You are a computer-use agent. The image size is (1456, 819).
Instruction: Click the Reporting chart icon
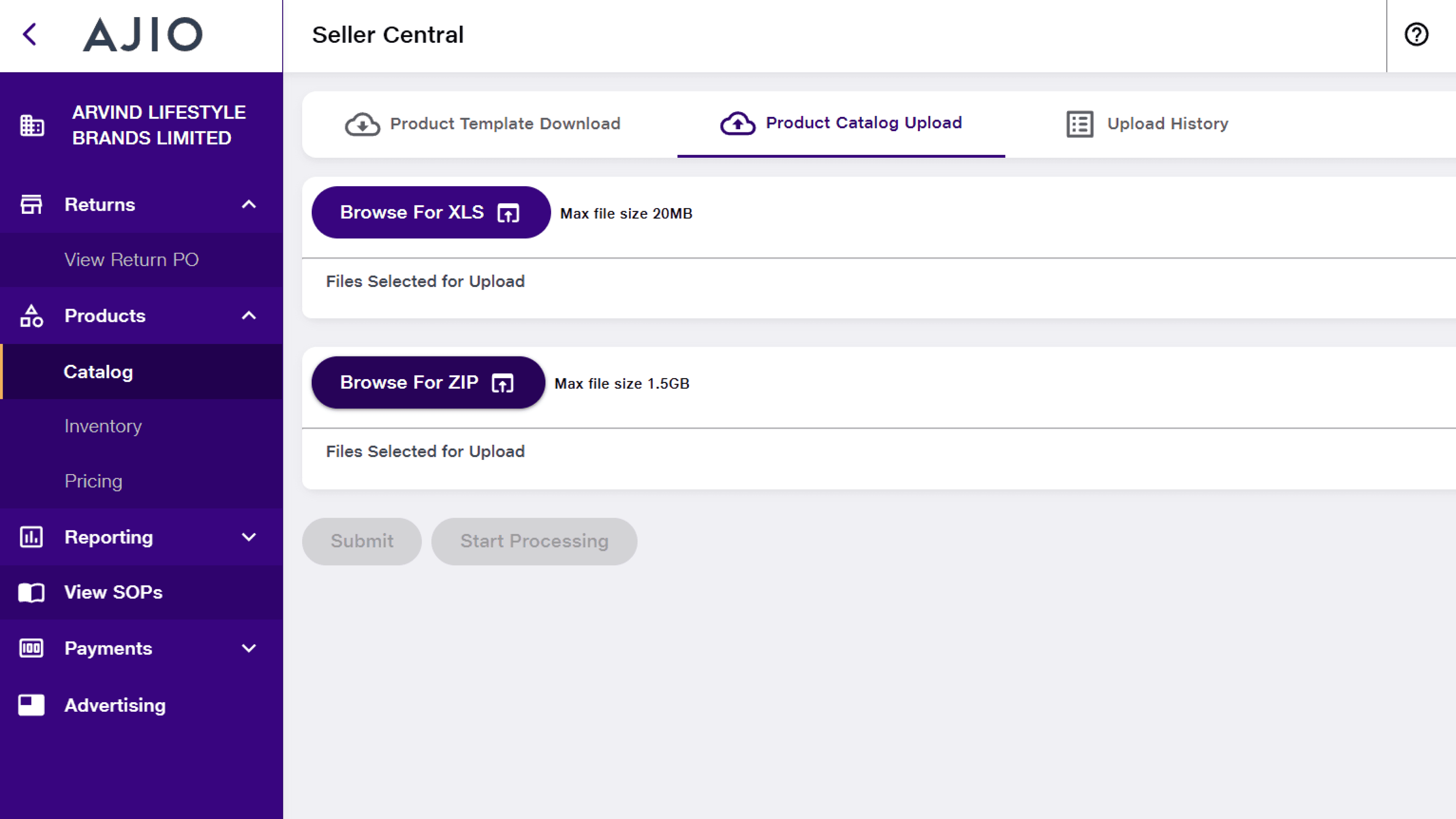[31, 537]
